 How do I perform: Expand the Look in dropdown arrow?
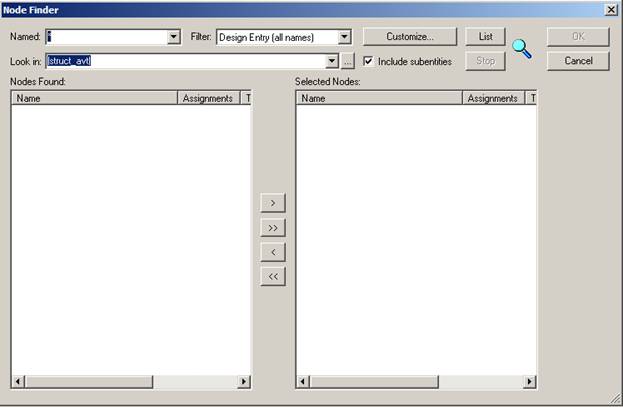click(x=331, y=62)
